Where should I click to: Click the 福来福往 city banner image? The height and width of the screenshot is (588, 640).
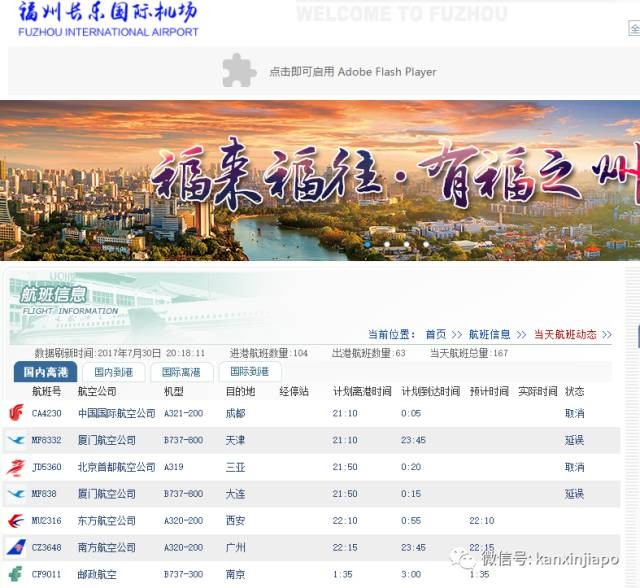(x=320, y=180)
